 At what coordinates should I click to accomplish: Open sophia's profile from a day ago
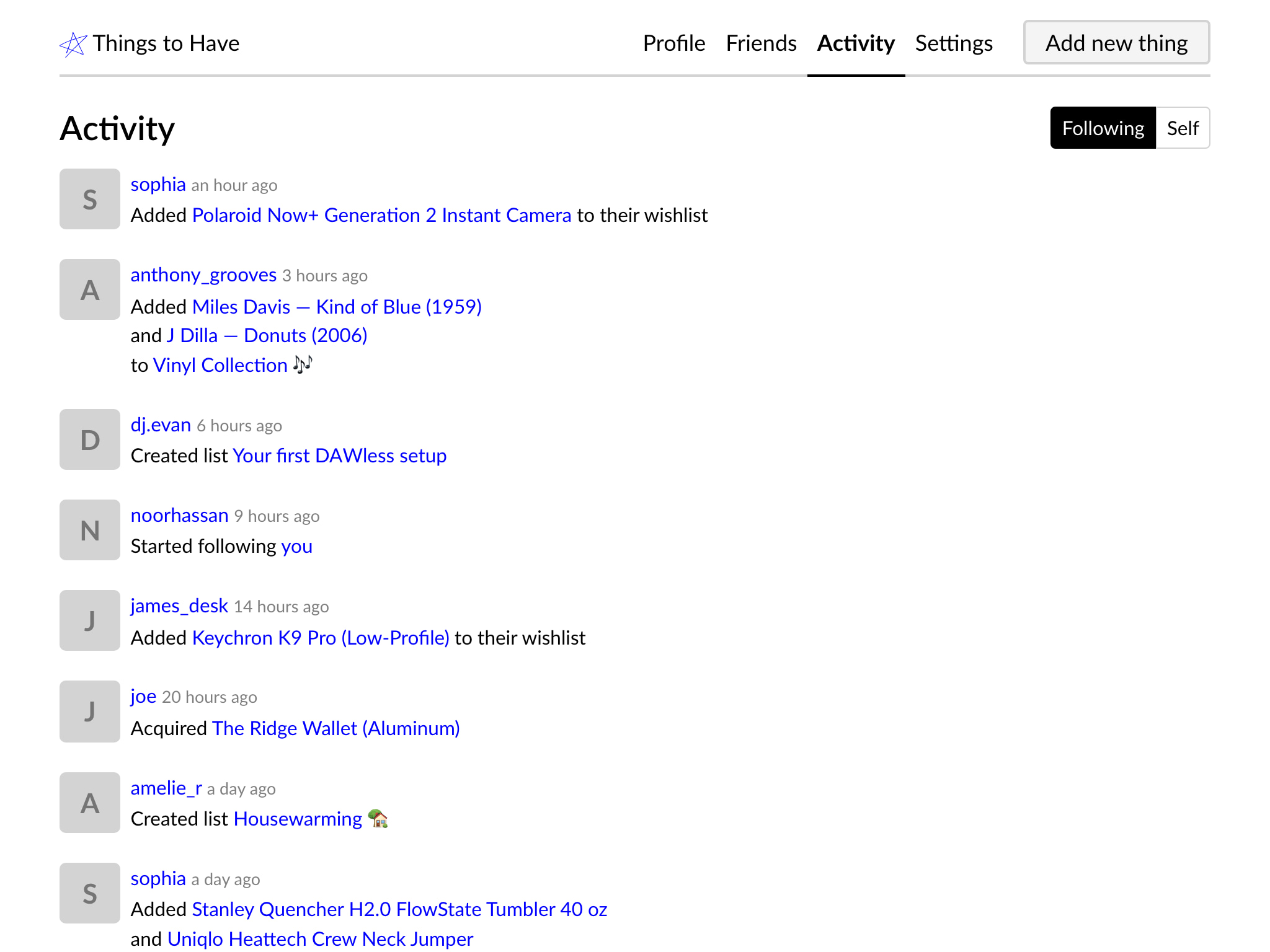tap(158, 878)
